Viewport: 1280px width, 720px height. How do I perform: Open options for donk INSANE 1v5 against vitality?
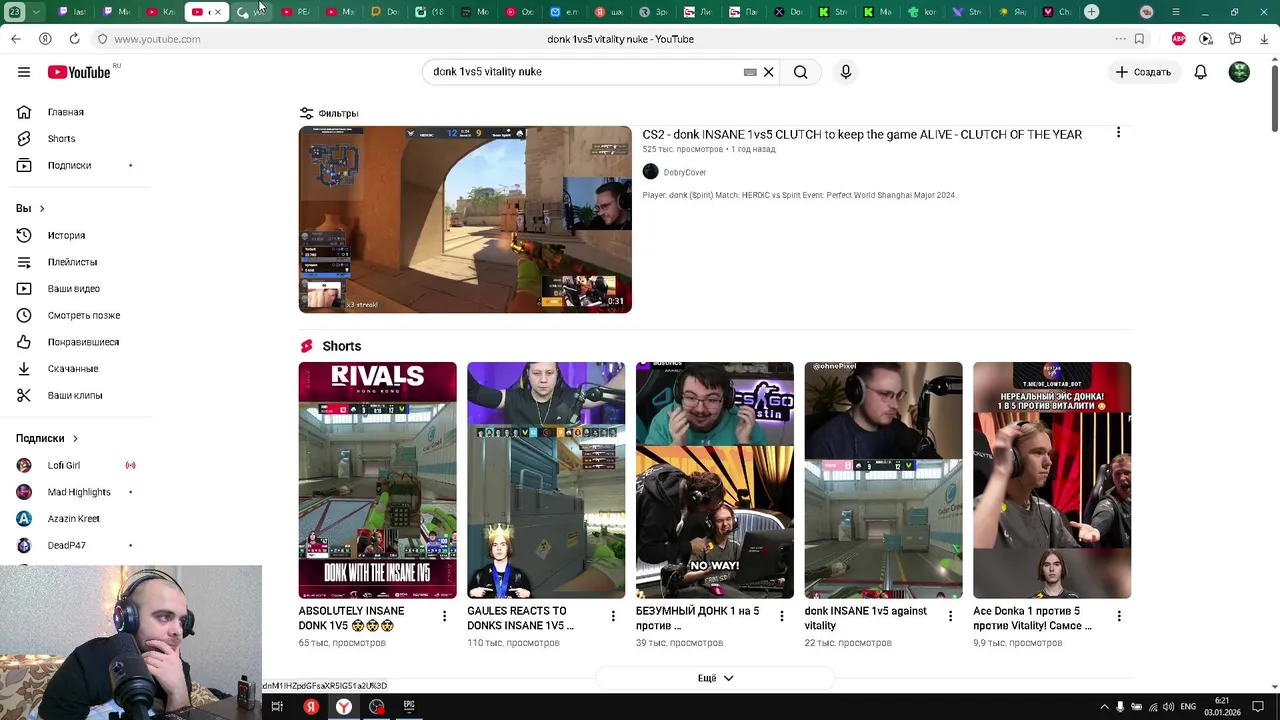click(x=951, y=616)
